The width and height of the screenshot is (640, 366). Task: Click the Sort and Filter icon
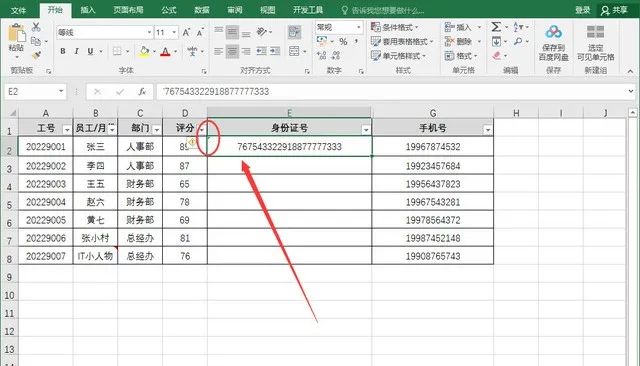point(518,27)
